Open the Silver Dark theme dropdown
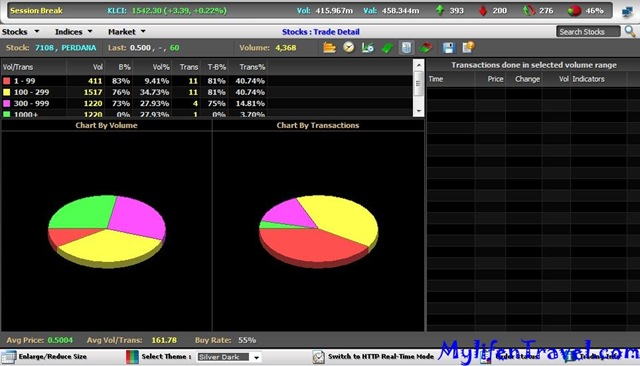The width and height of the screenshot is (640, 366). (229, 357)
